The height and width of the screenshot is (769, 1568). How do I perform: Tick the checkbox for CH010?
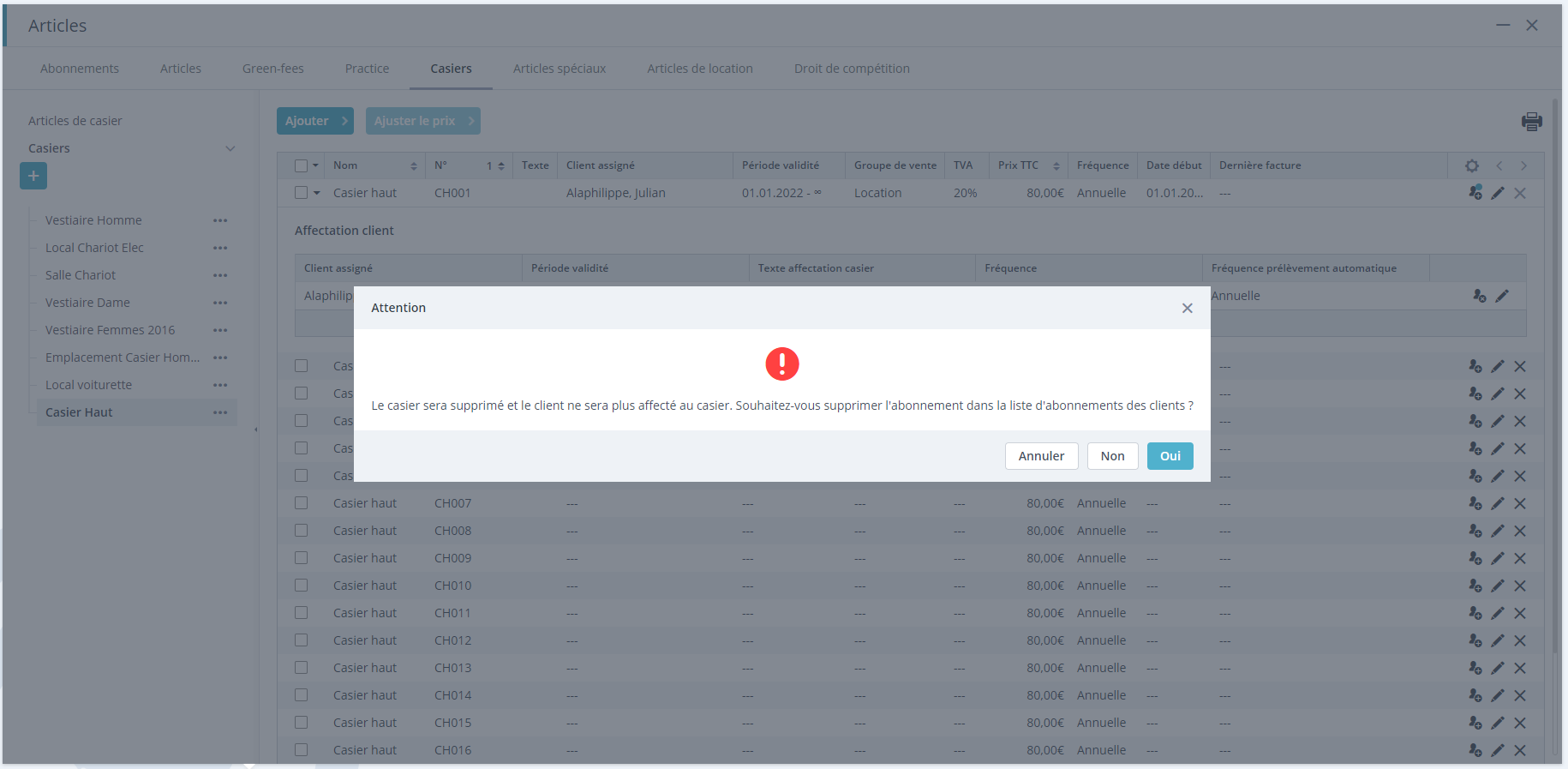pyautogui.click(x=301, y=586)
